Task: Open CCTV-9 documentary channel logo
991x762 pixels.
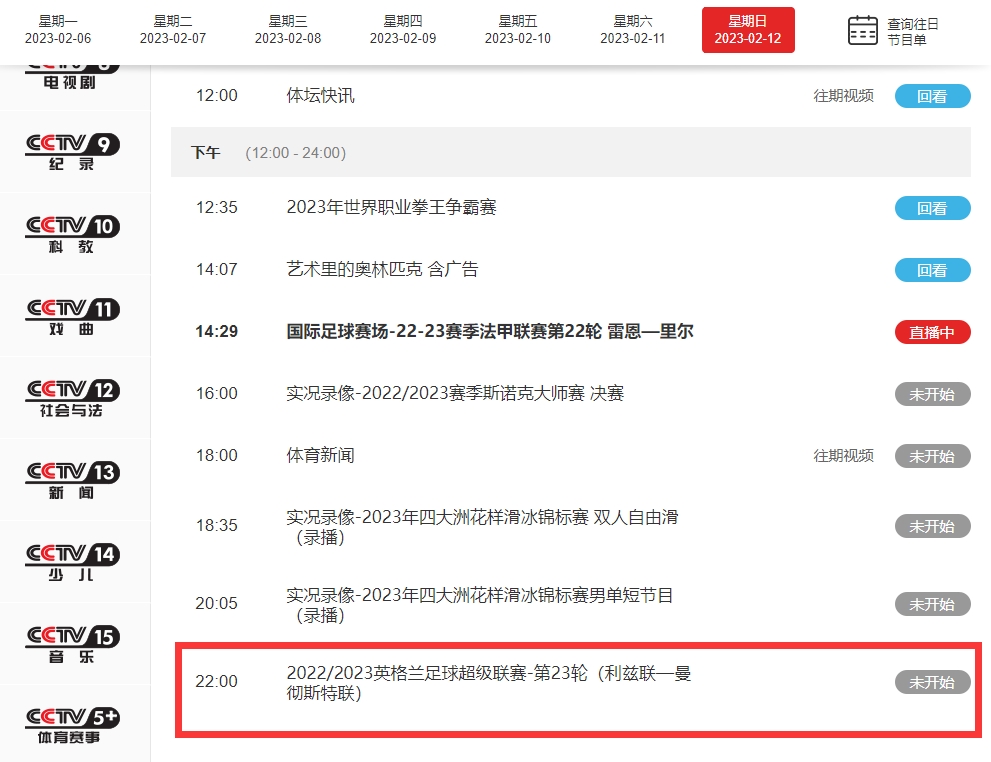Action: [73, 152]
